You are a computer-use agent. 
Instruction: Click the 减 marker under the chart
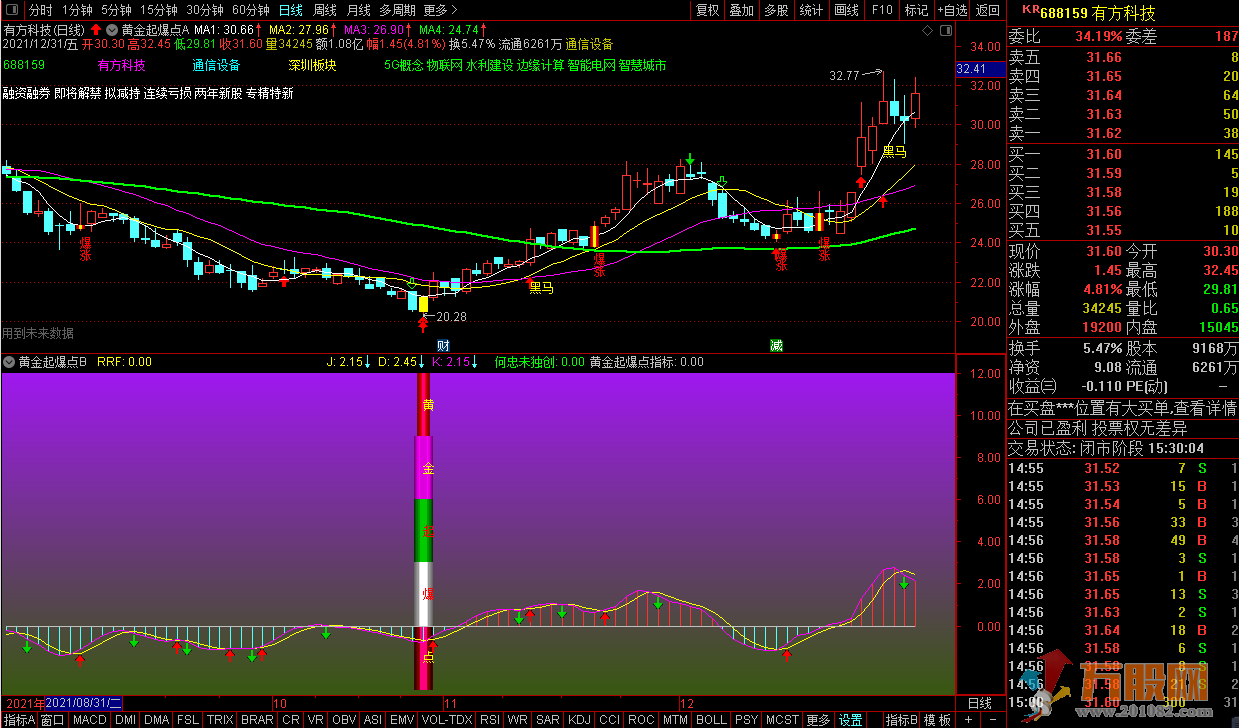point(776,346)
